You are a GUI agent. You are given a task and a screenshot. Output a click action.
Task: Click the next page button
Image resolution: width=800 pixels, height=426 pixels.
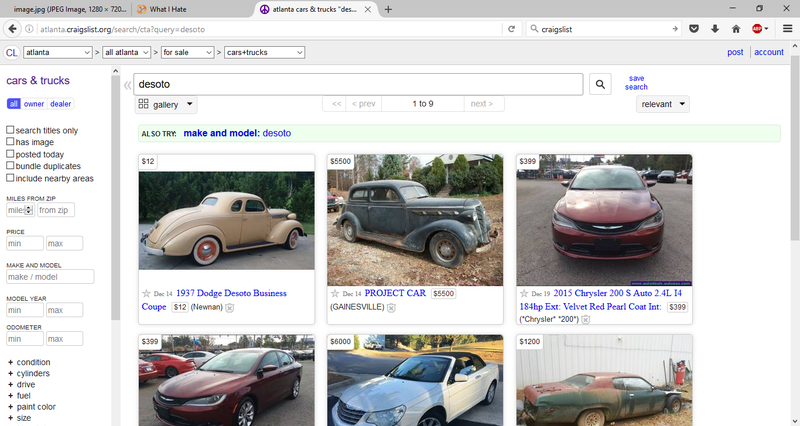[x=482, y=104]
